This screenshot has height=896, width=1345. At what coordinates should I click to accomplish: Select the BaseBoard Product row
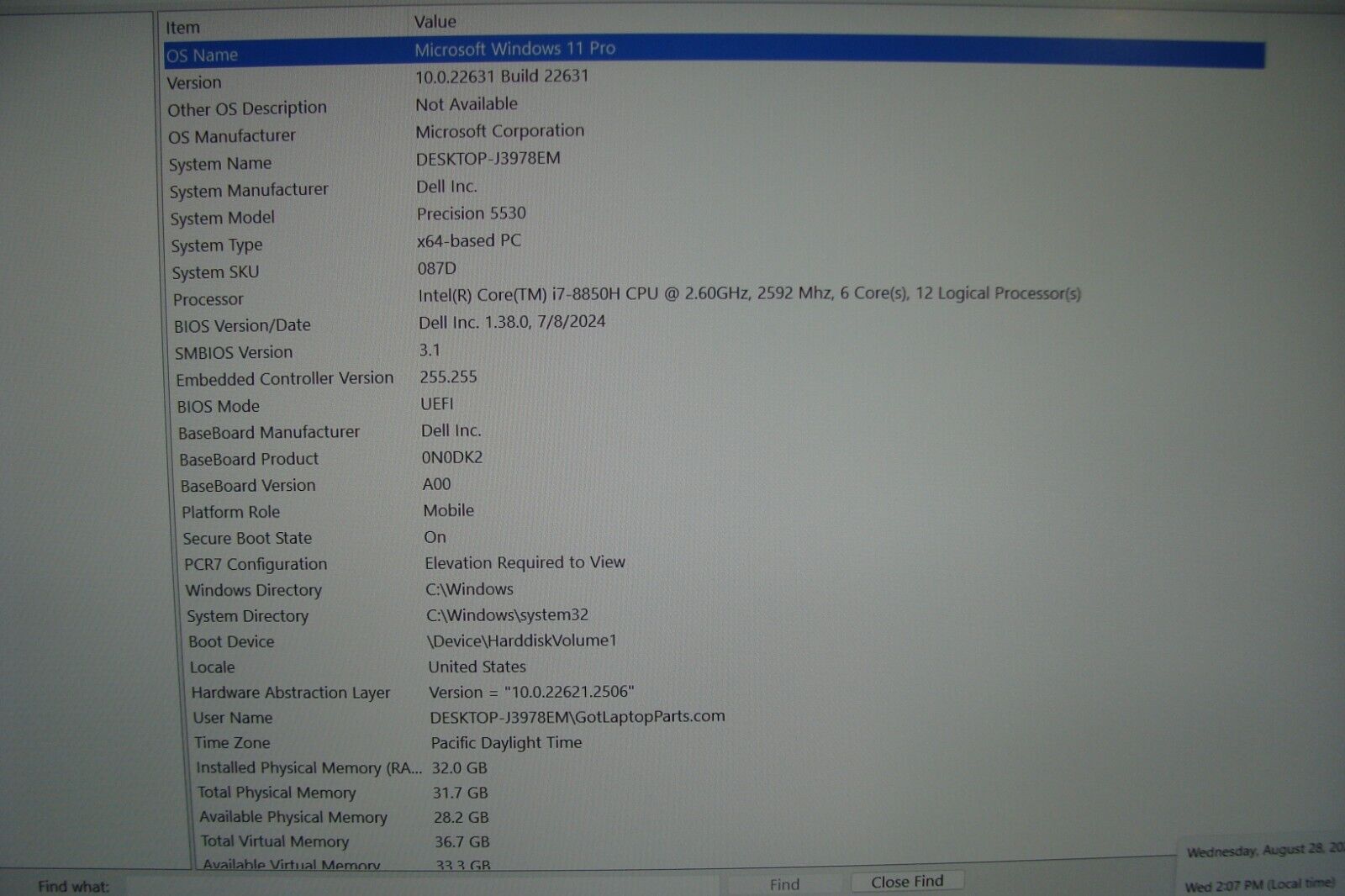click(248, 459)
